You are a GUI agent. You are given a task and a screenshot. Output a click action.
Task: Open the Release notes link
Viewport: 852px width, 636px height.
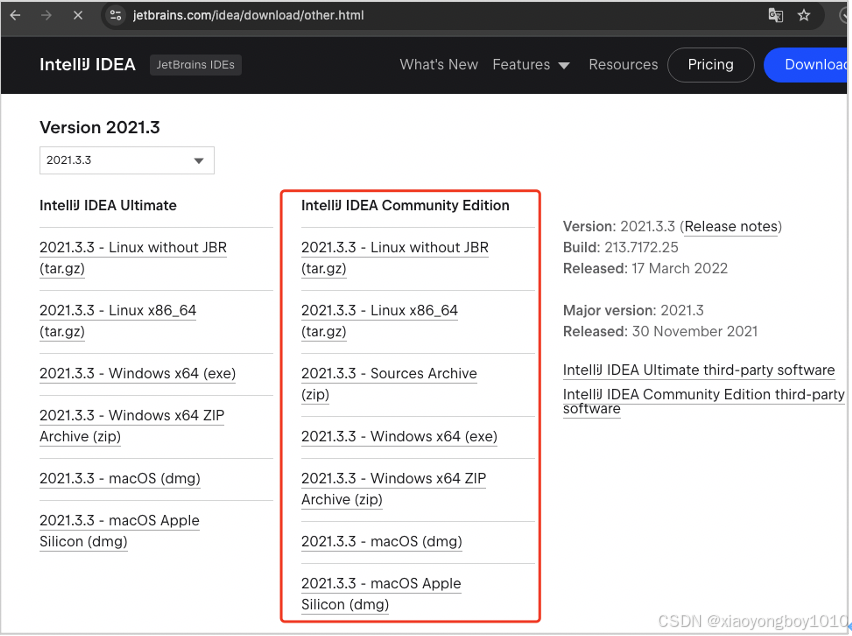731,226
